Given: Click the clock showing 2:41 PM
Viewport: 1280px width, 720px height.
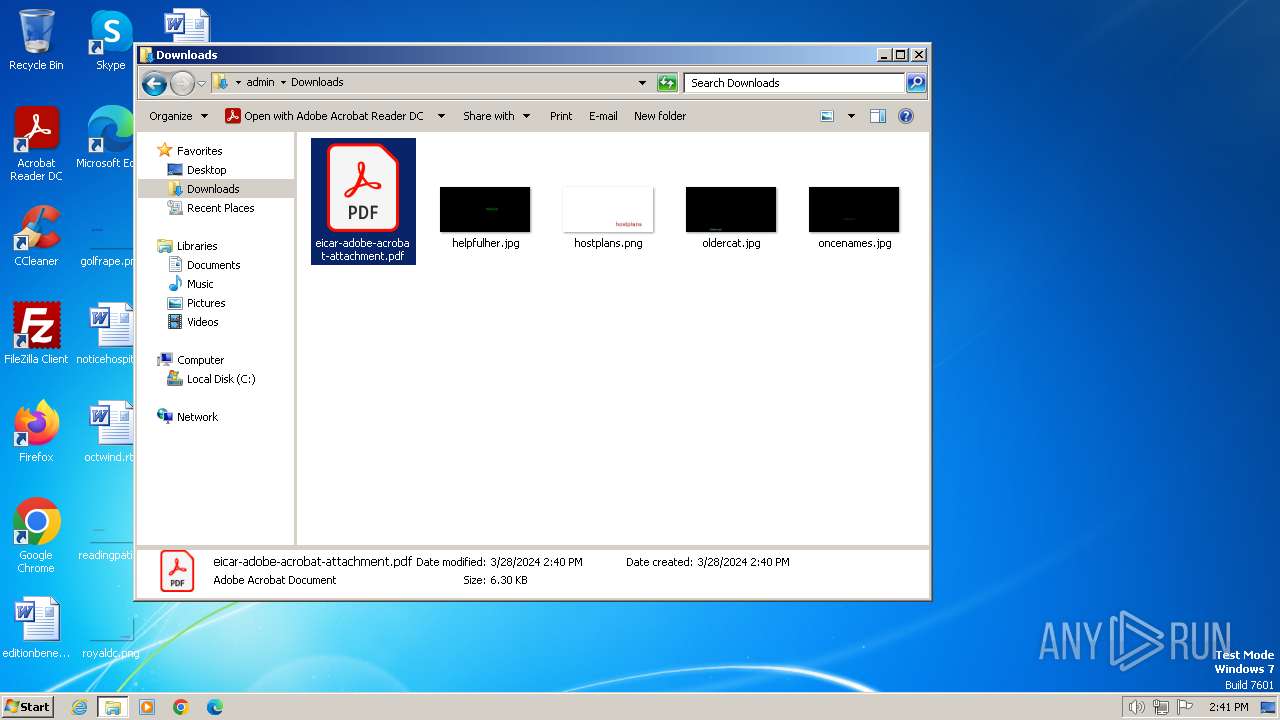Looking at the screenshot, I should point(1228,707).
